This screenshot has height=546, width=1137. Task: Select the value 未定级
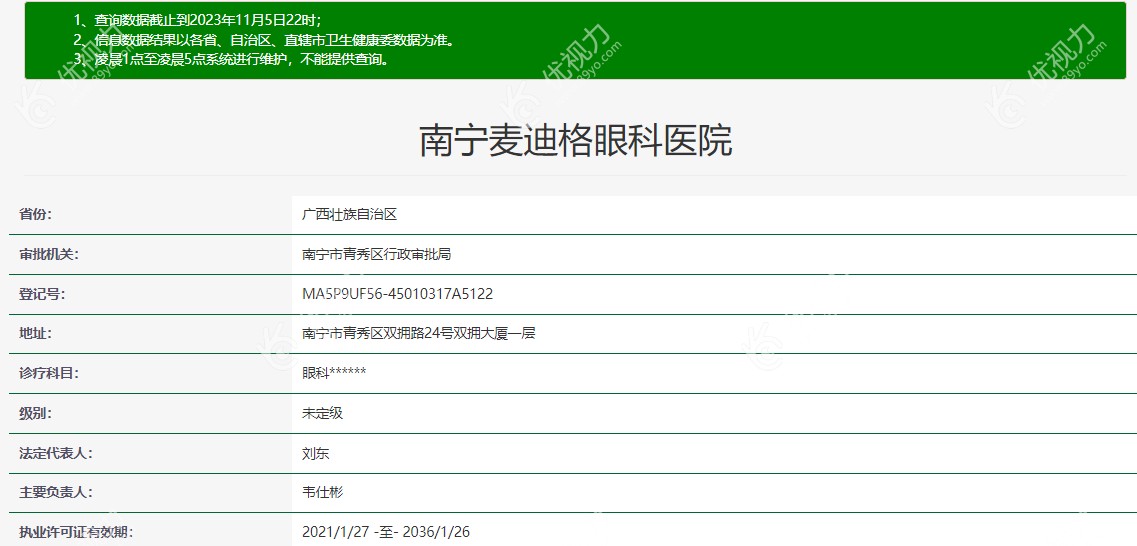tap(322, 413)
